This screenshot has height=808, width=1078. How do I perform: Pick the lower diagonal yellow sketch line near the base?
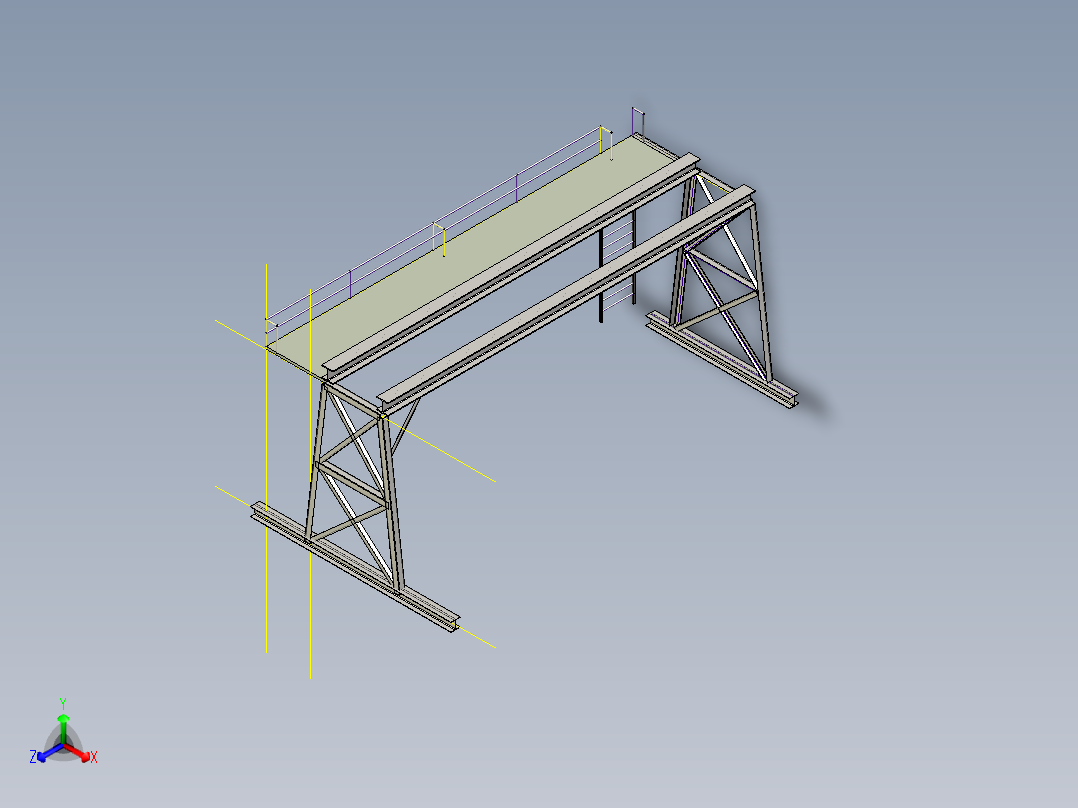[234, 496]
